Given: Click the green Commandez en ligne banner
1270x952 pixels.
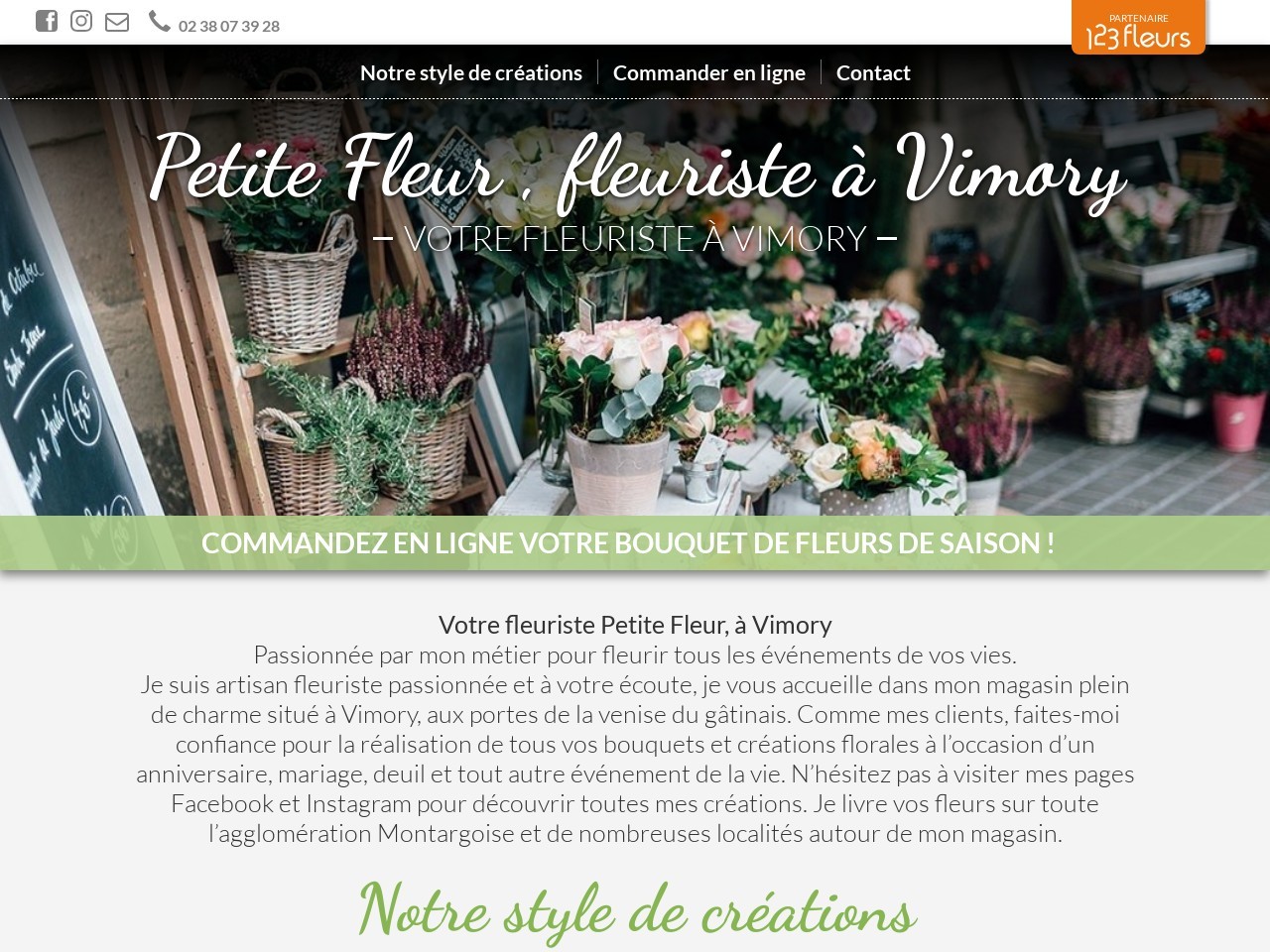Looking at the screenshot, I should pyautogui.click(x=635, y=542).
